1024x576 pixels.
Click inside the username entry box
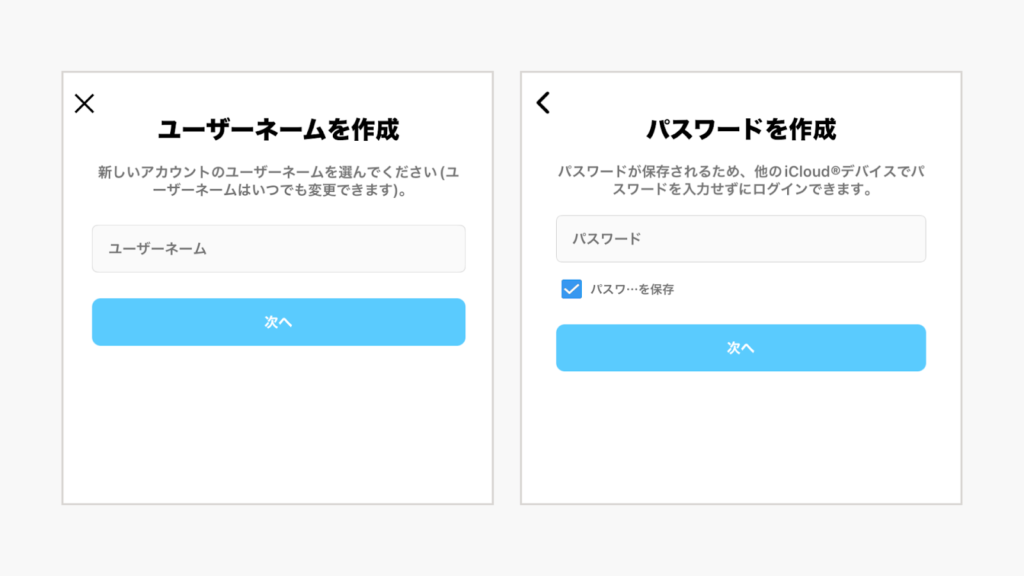[278, 248]
